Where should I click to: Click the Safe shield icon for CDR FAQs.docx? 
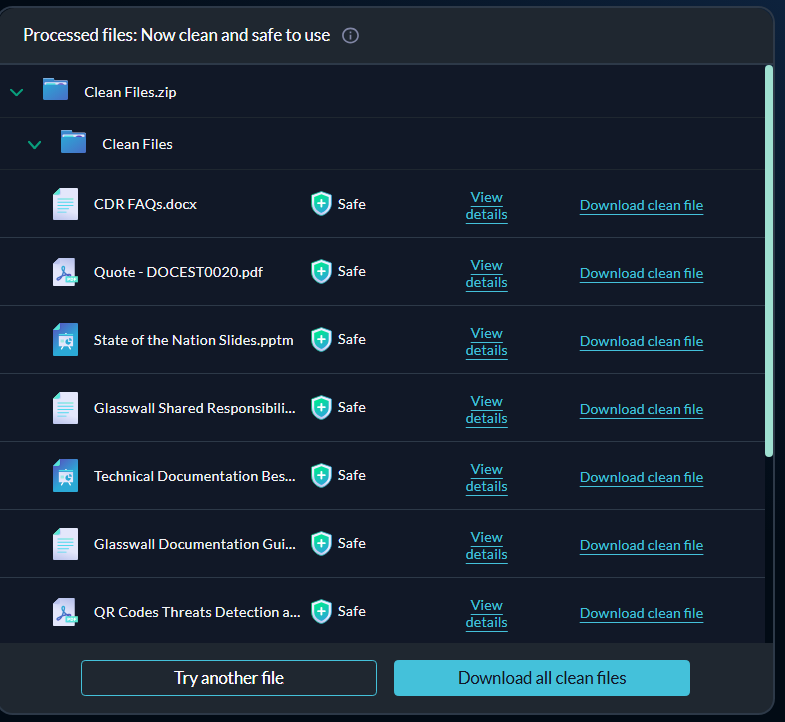321,204
